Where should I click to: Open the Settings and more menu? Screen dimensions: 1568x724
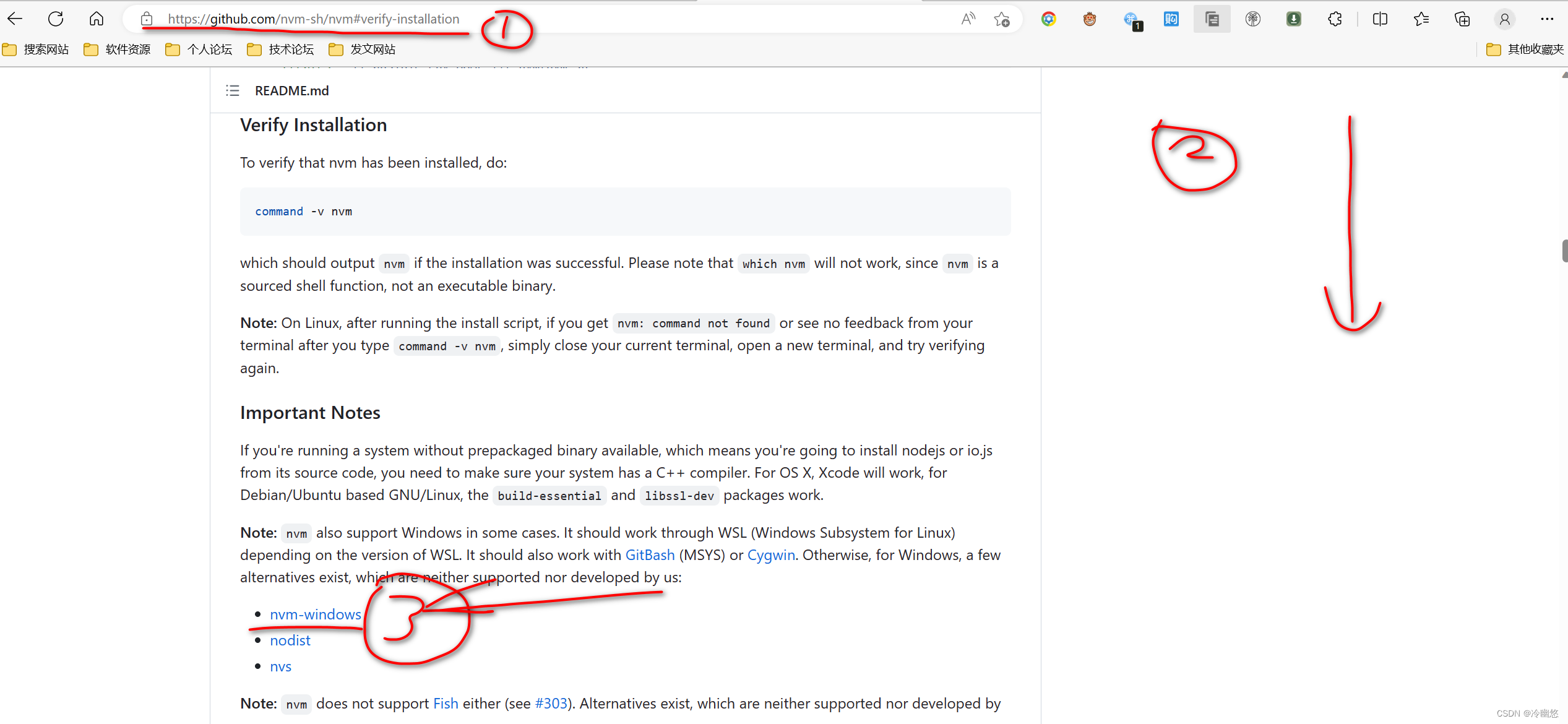point(1547,19)
